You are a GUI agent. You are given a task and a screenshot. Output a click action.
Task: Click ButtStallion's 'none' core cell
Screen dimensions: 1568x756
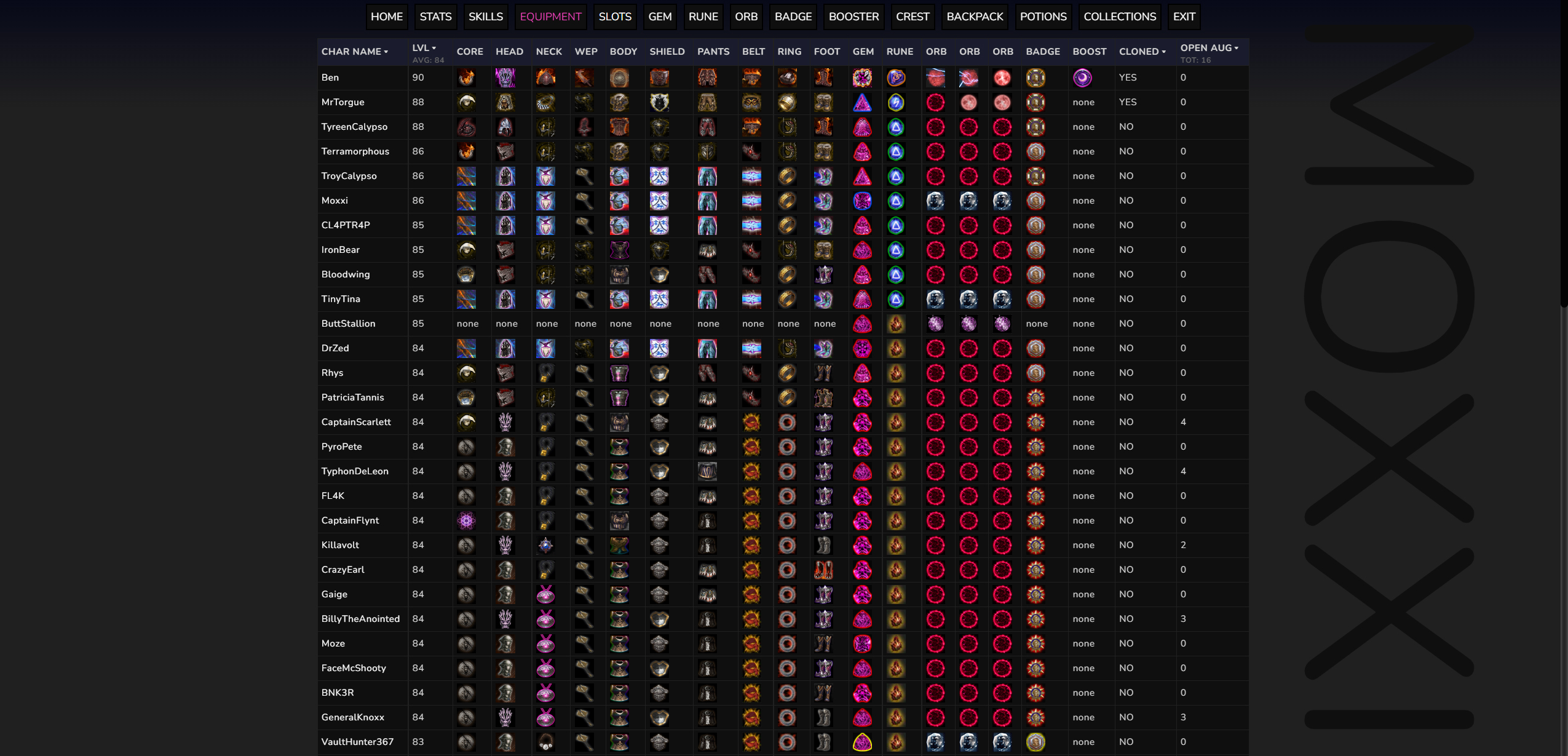(x=467, y=324)
